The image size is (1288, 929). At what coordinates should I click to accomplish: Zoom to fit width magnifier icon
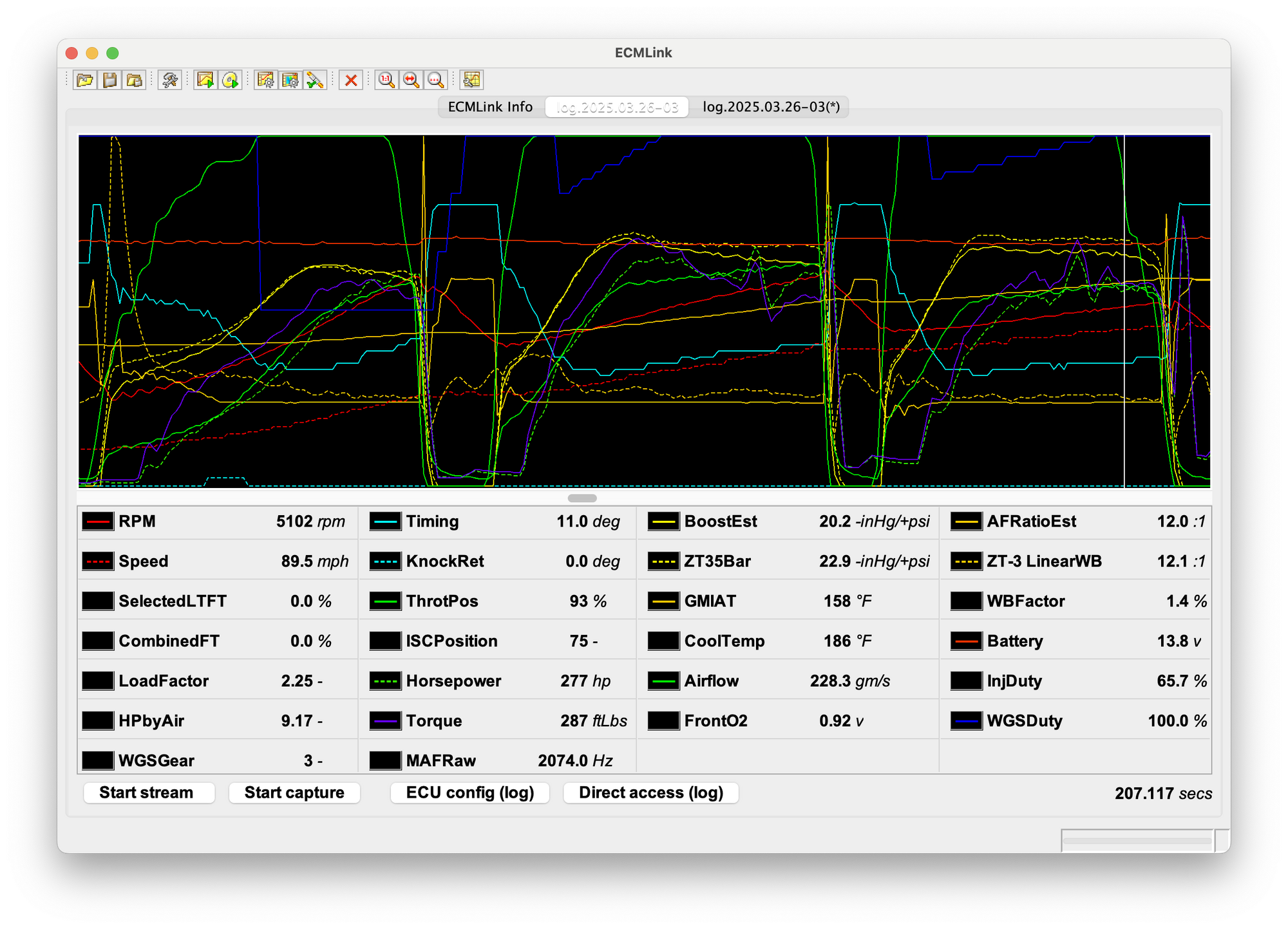(411, 80)
